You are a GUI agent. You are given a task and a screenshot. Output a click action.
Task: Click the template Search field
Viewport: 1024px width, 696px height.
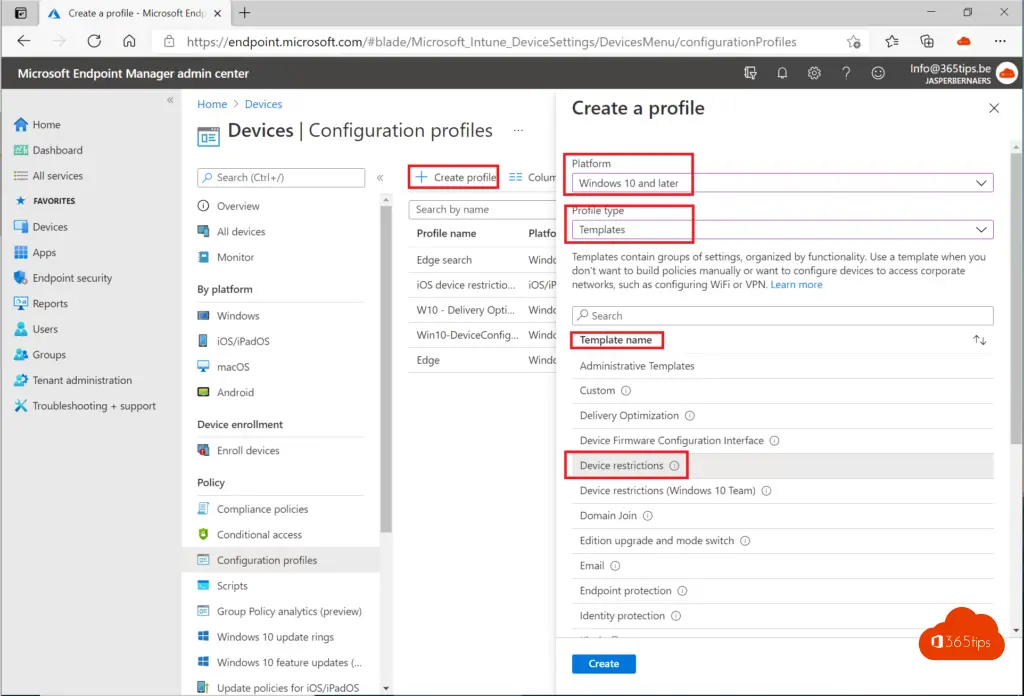coord(782,315)
